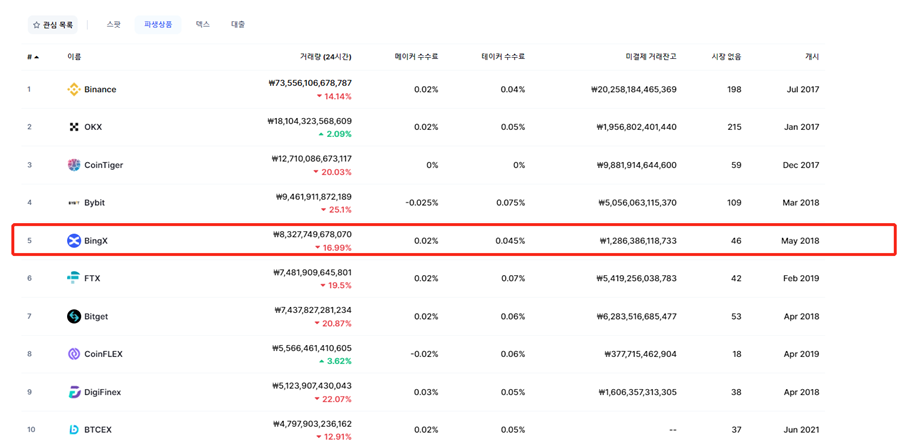Sort by 개시 column header
The image size is (909, 448).
tap(812, 57)
